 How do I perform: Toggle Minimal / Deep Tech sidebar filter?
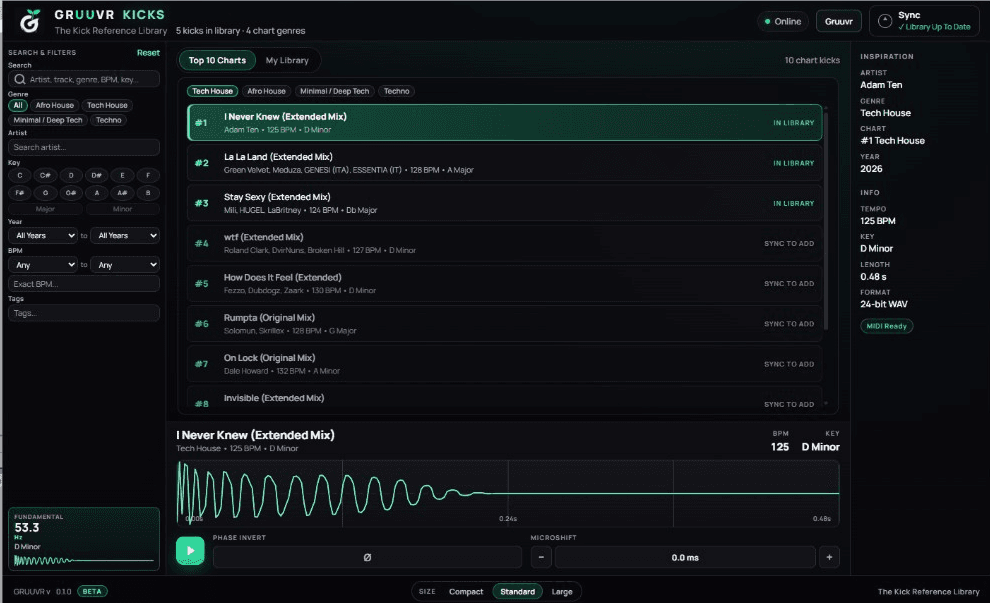(48, 120)
